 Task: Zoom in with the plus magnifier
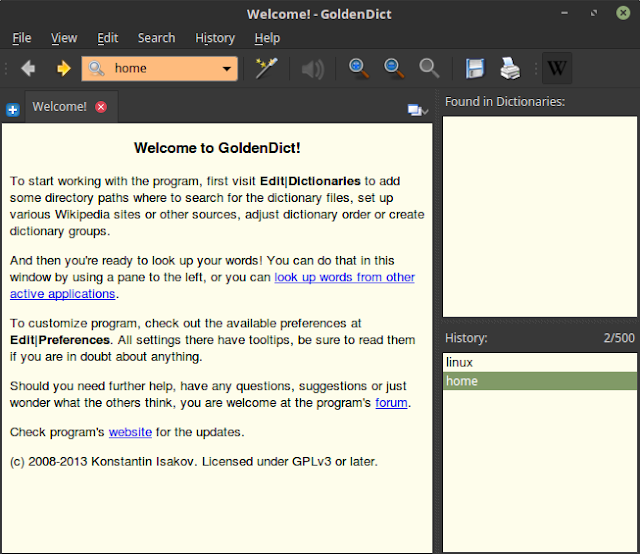pos(358,68)
